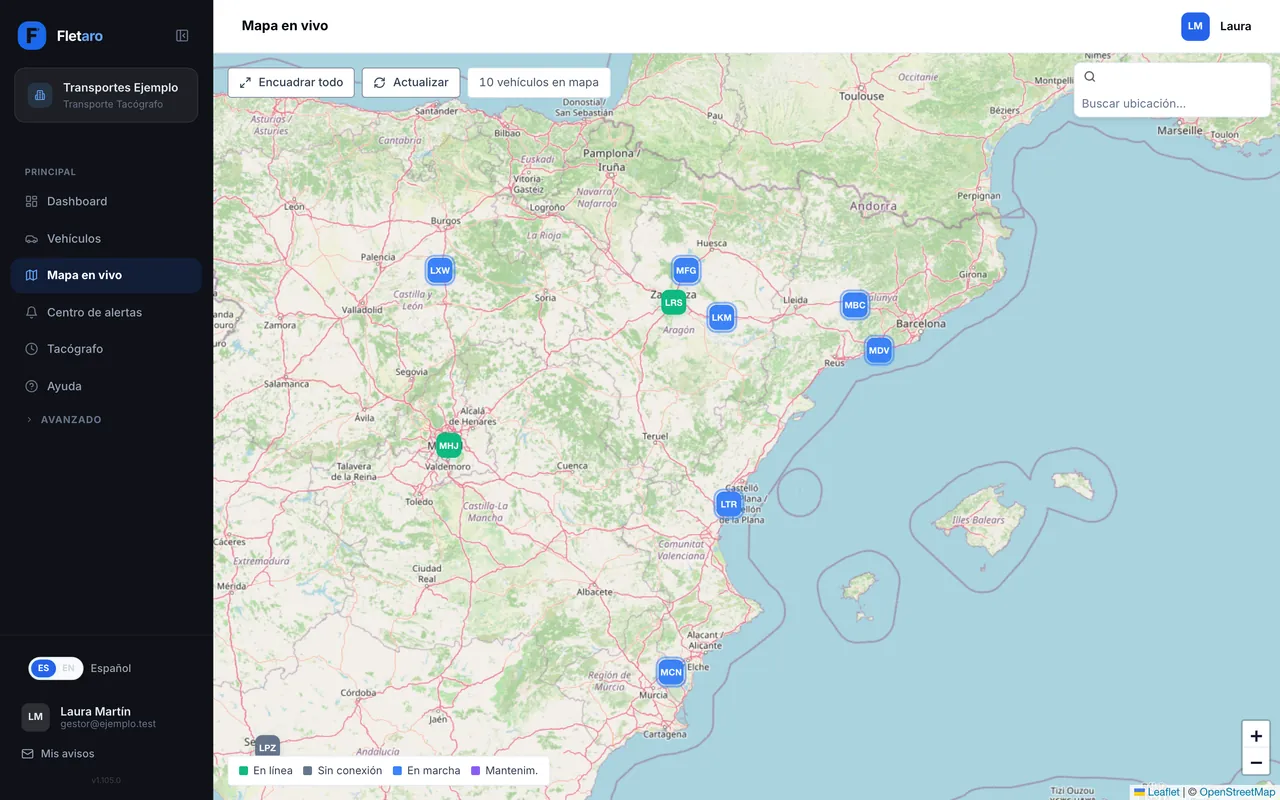
Task: Select the green LRS vehicle marker
Action: [674, 302]
